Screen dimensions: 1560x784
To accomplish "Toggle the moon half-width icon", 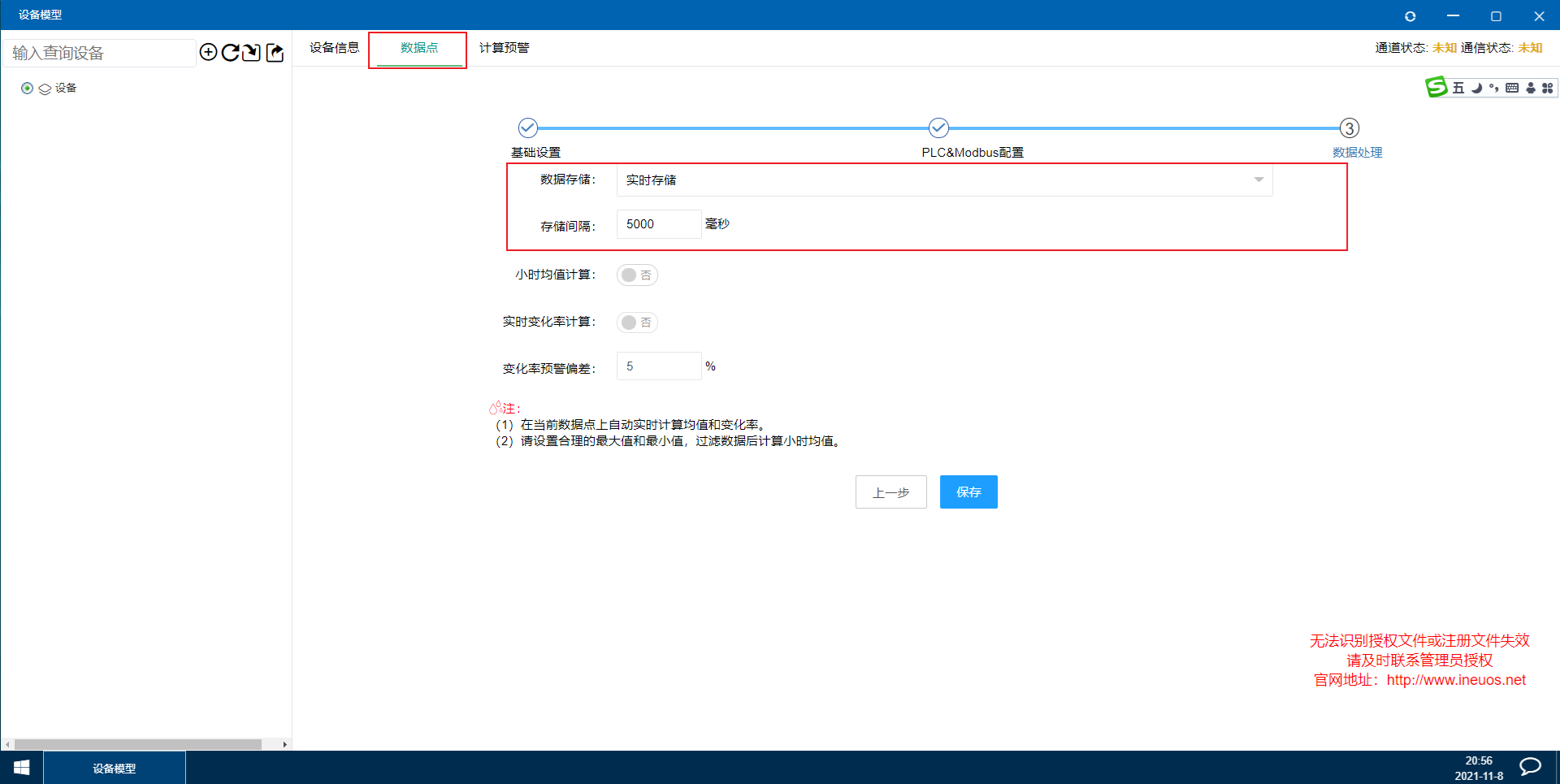I will [x=1476, y=88].
